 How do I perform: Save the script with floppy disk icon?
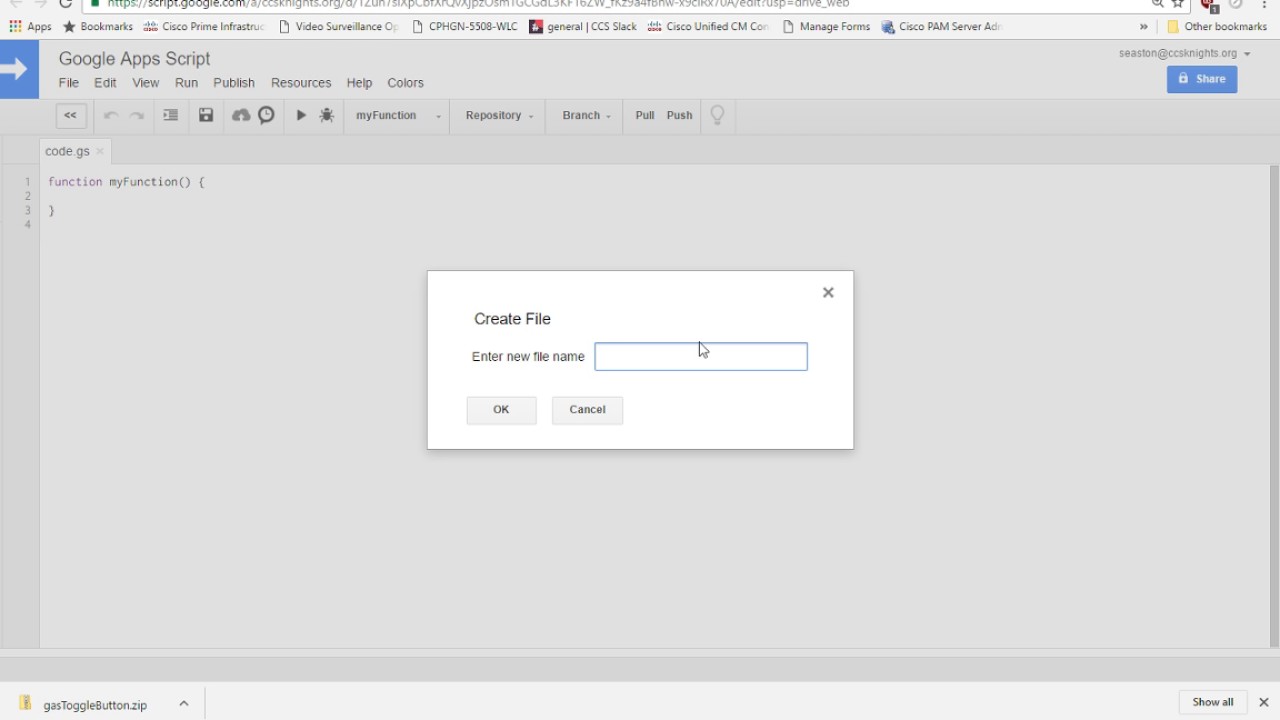pos(206,115)
